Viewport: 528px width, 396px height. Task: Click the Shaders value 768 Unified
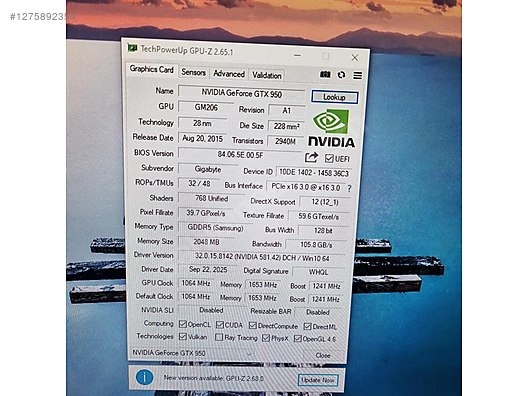211,198
